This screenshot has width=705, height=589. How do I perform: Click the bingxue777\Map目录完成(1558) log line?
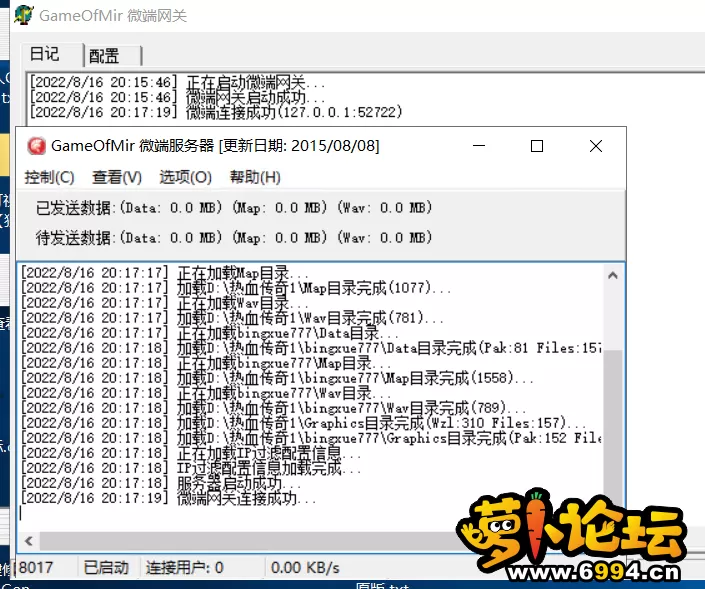pyautogui.click(x=277, y=378)
